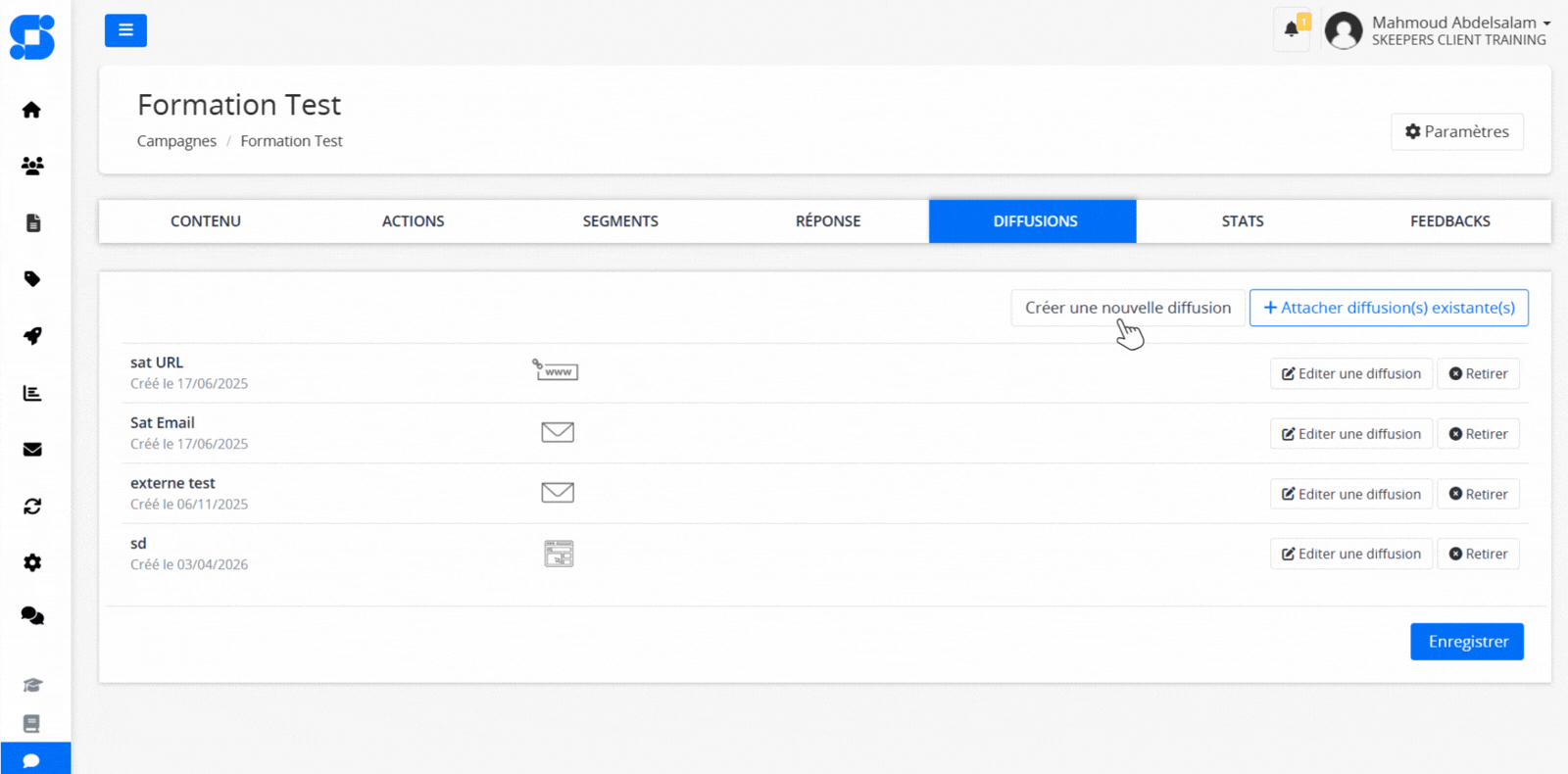Open the graduation cap icon in the sidebar

[x=31, y=685]
